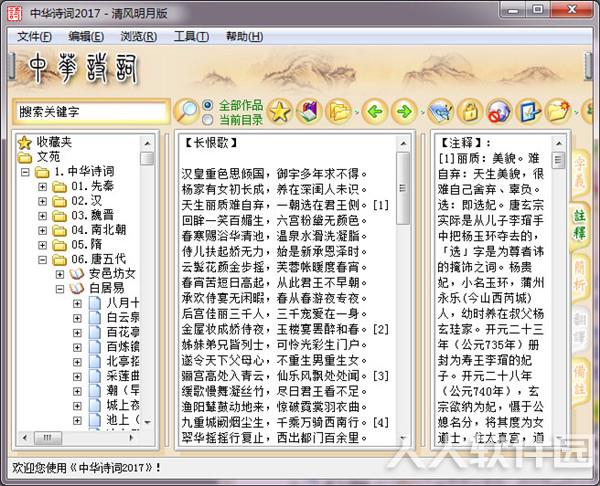
Task: Click the books library toolbar icon
Action: [309, 111]
